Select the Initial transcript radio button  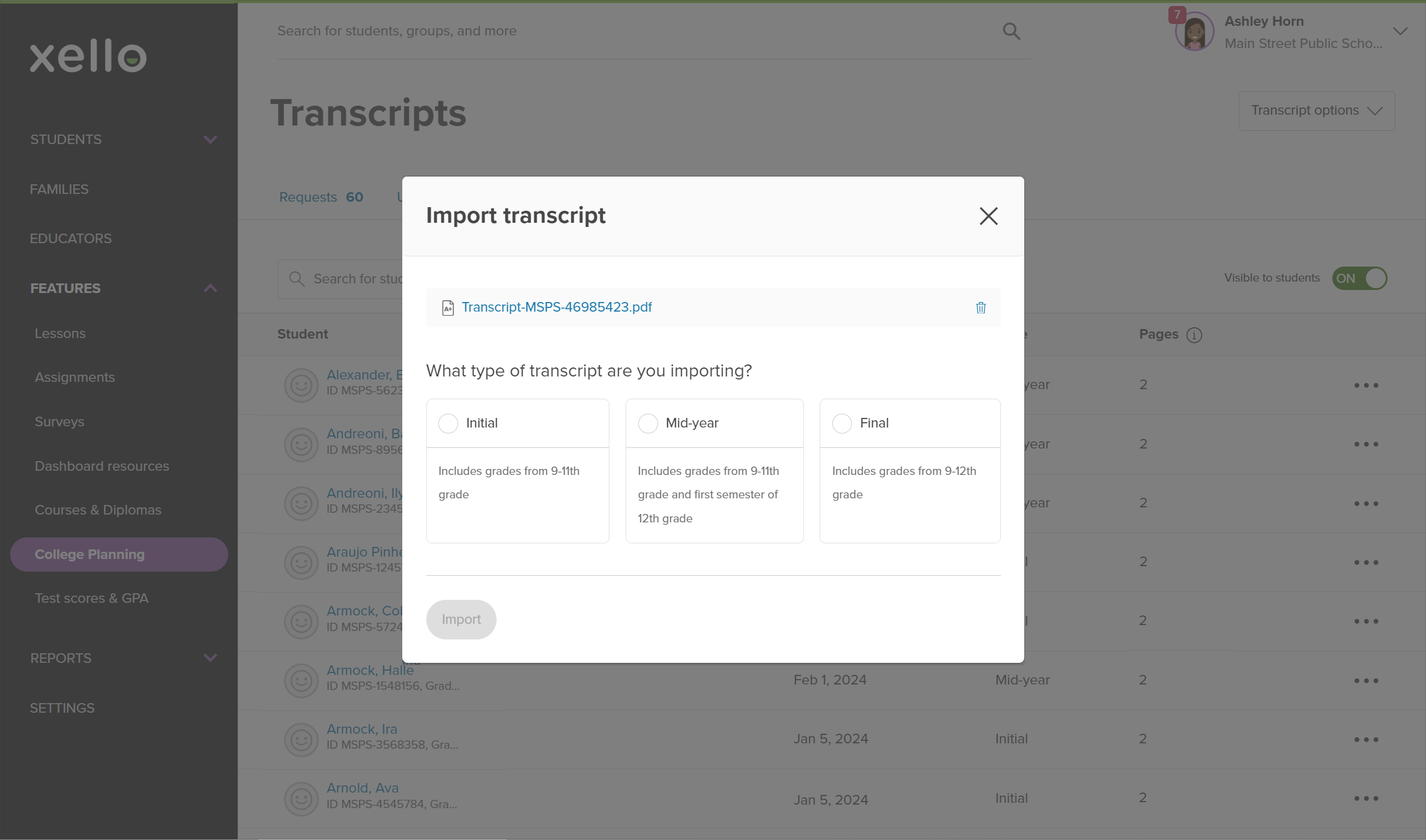click(x=448, y=423)
